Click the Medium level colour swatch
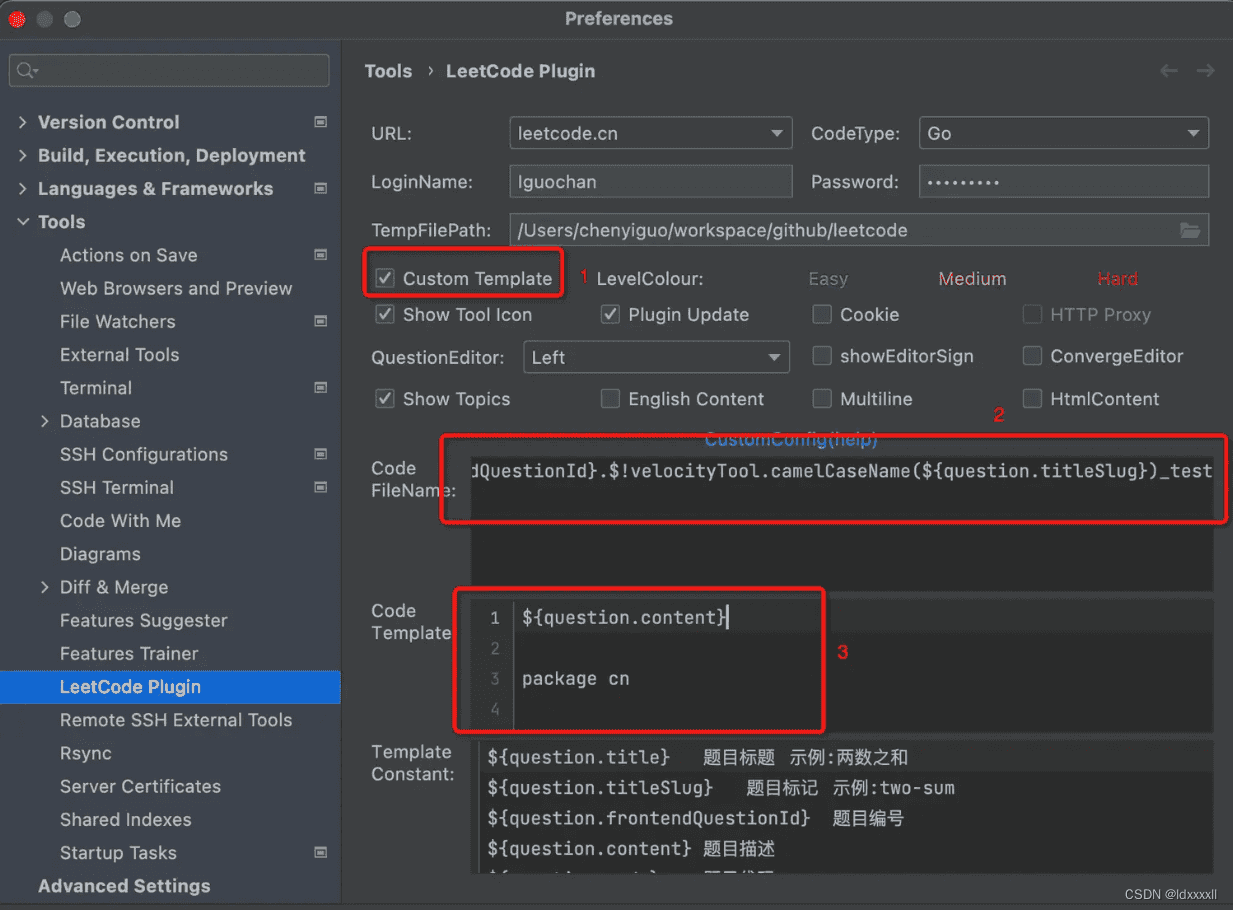Screen dimensions: 1233x910 [972, 279]
